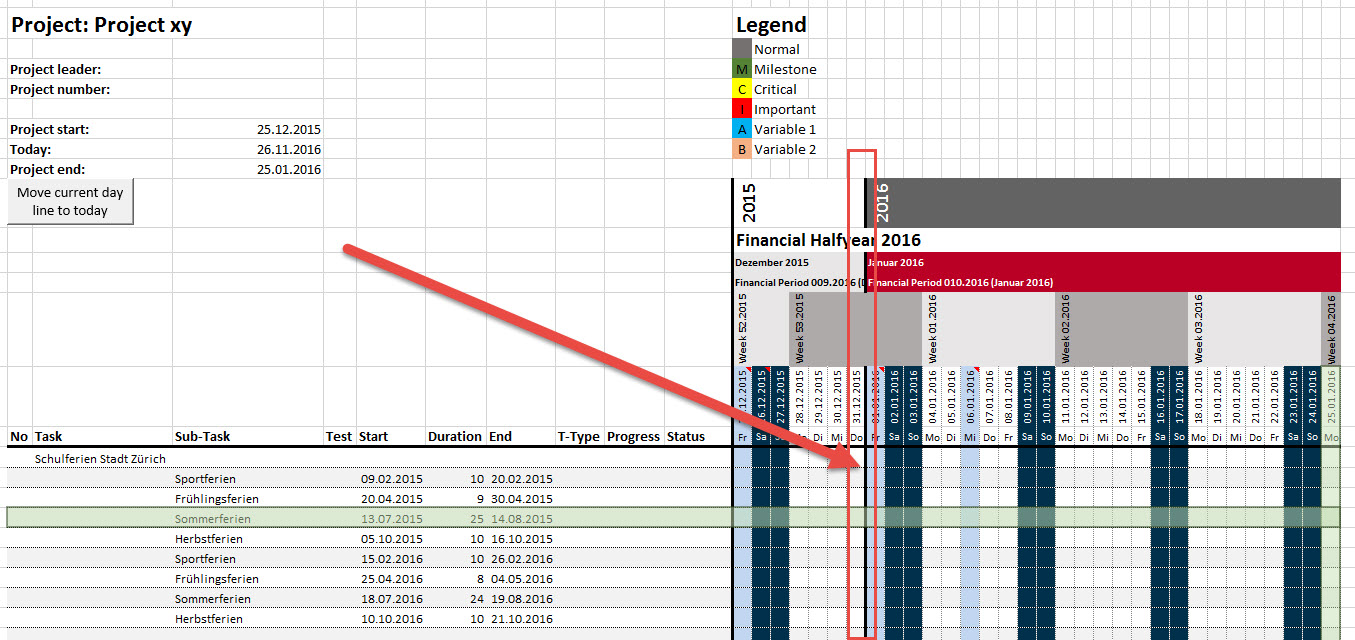Click Sportferien sub-task starting 09.02.2015
1355x640 pixels.
click(x=205, y=479)
